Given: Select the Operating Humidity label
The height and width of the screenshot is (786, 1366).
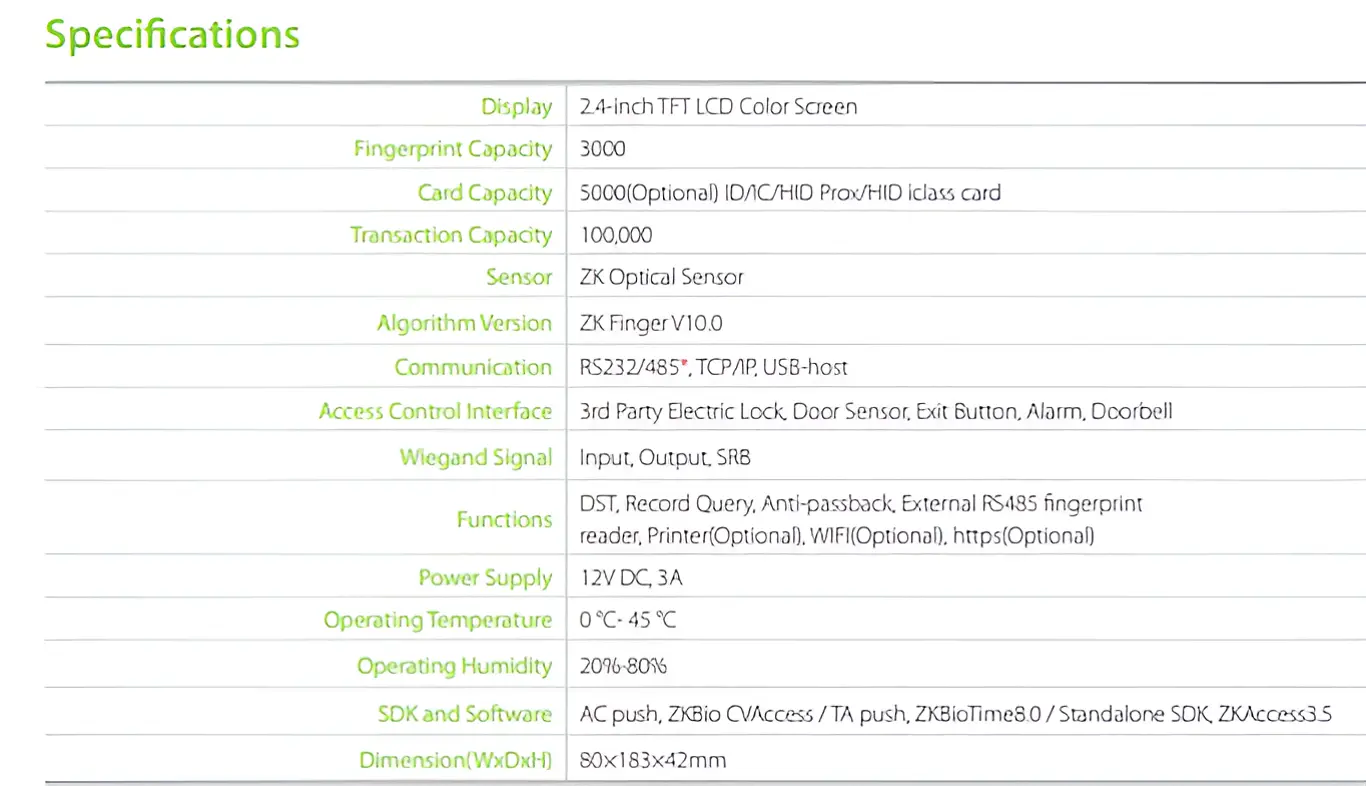Looking at the screenshot, I should [x=454, y=666].
